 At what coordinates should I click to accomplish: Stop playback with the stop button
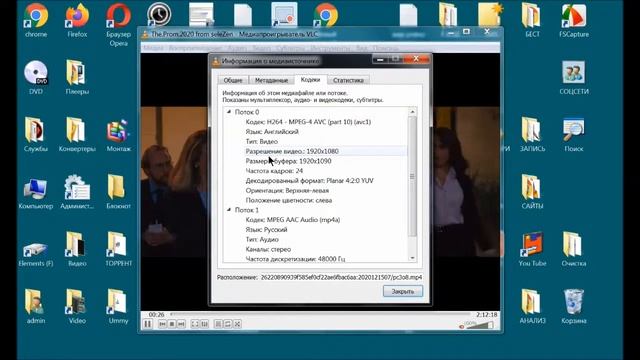[x=172, y=324]
